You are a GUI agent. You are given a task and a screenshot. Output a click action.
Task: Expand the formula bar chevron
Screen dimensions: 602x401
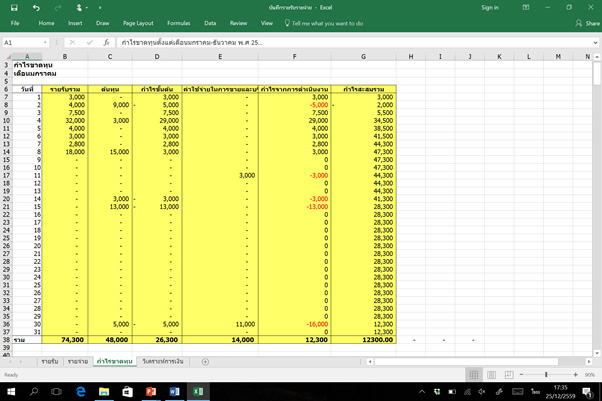click(595, 43)
